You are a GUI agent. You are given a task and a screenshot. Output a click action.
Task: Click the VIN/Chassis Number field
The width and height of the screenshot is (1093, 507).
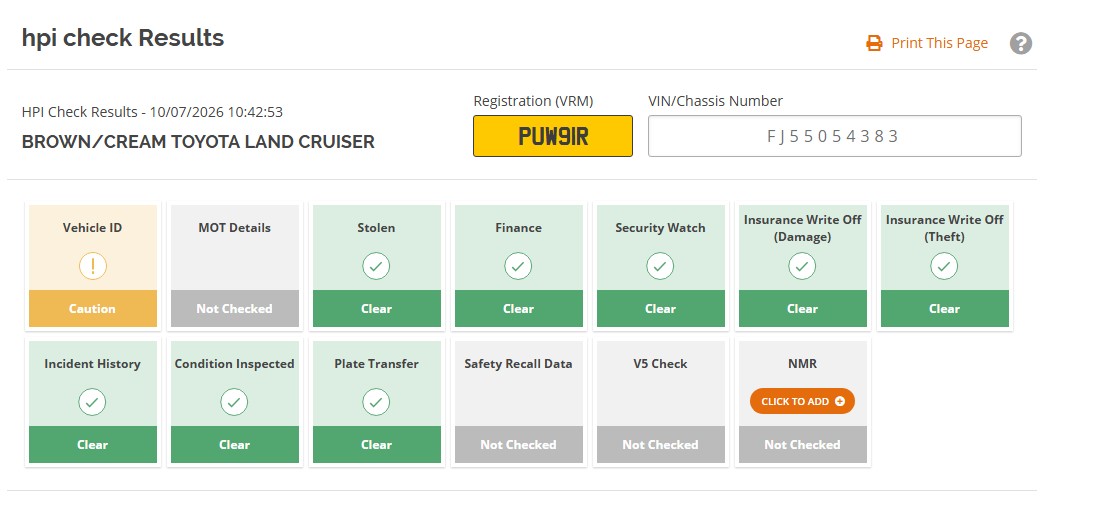[x=834, y=136]
